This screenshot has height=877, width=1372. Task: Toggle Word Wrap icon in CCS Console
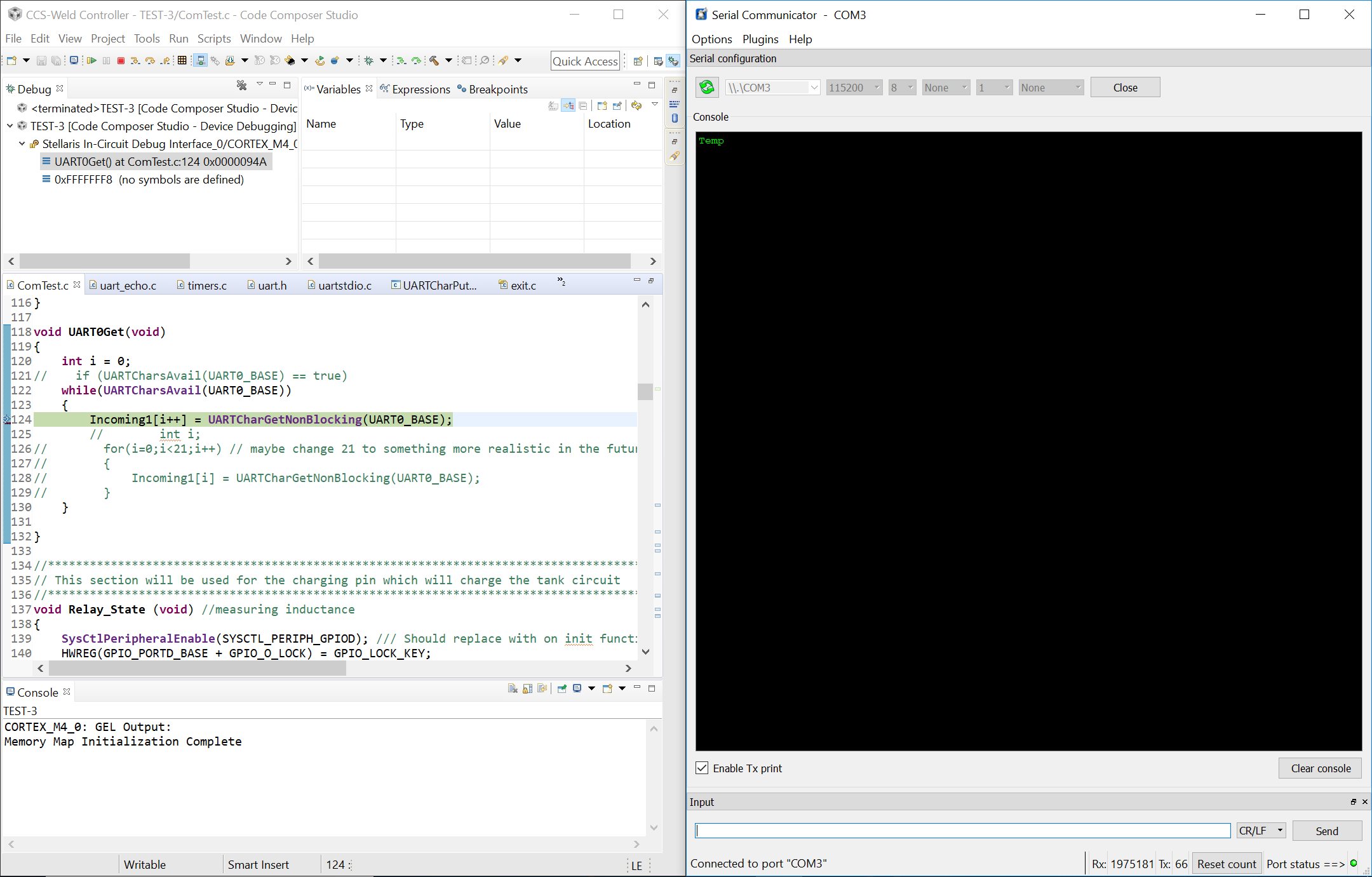tap(542, 688)
